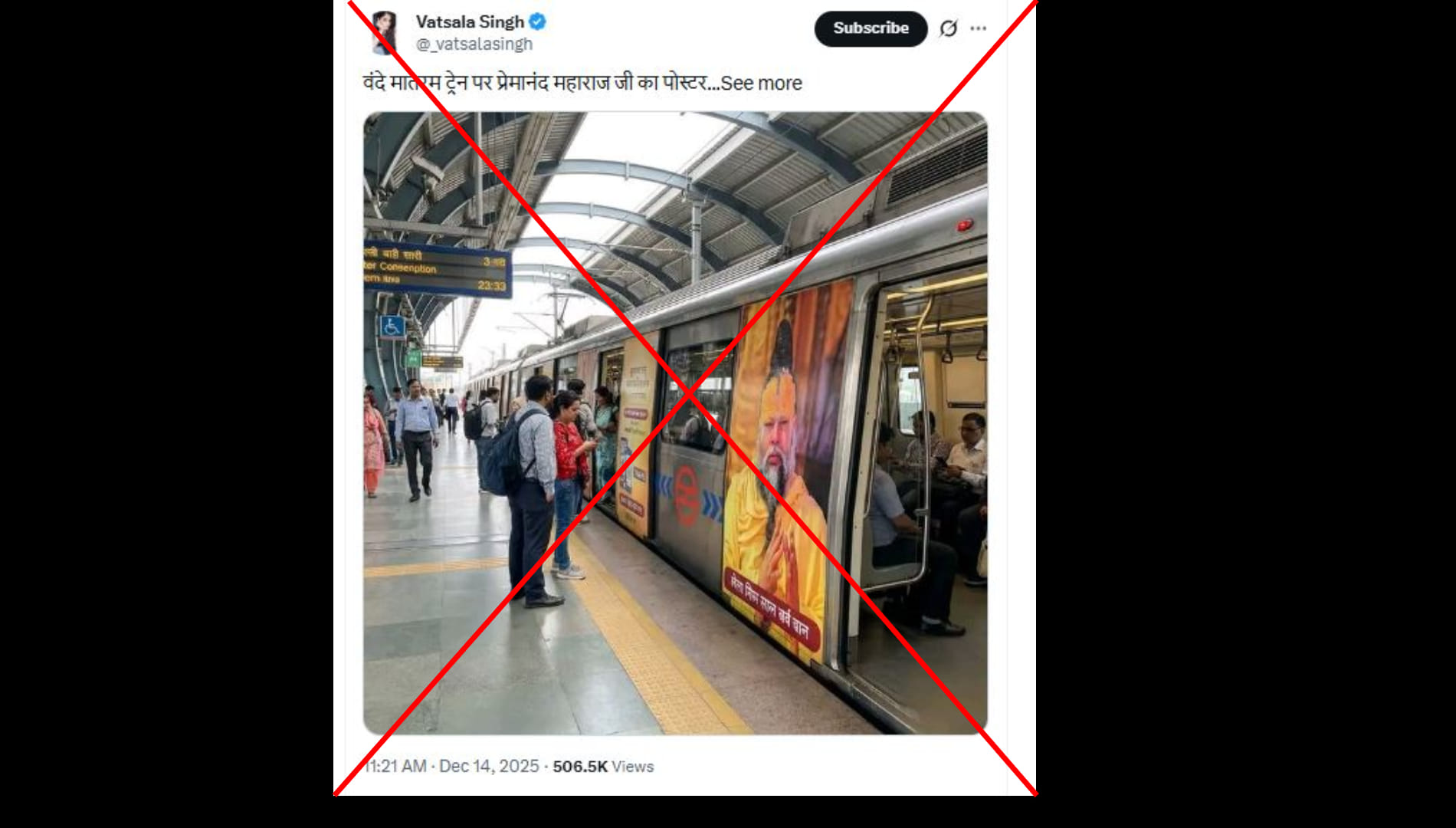Open Vatsala Singh's profile avatar

385,32
